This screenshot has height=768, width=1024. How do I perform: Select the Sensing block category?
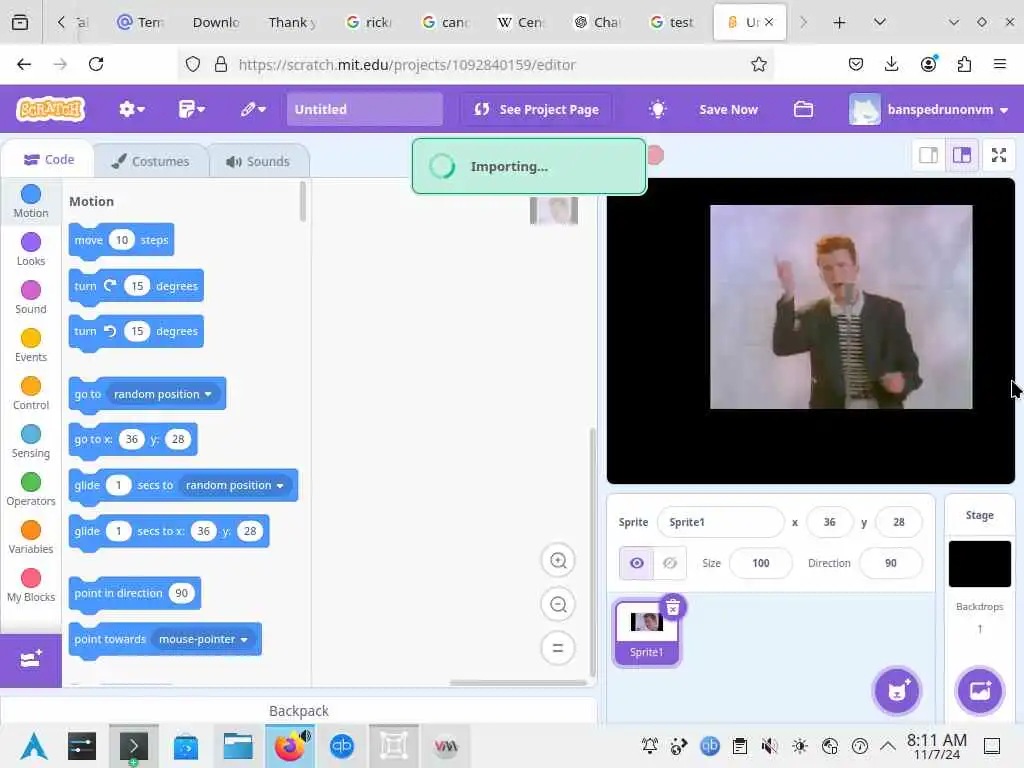click(31, 441)
